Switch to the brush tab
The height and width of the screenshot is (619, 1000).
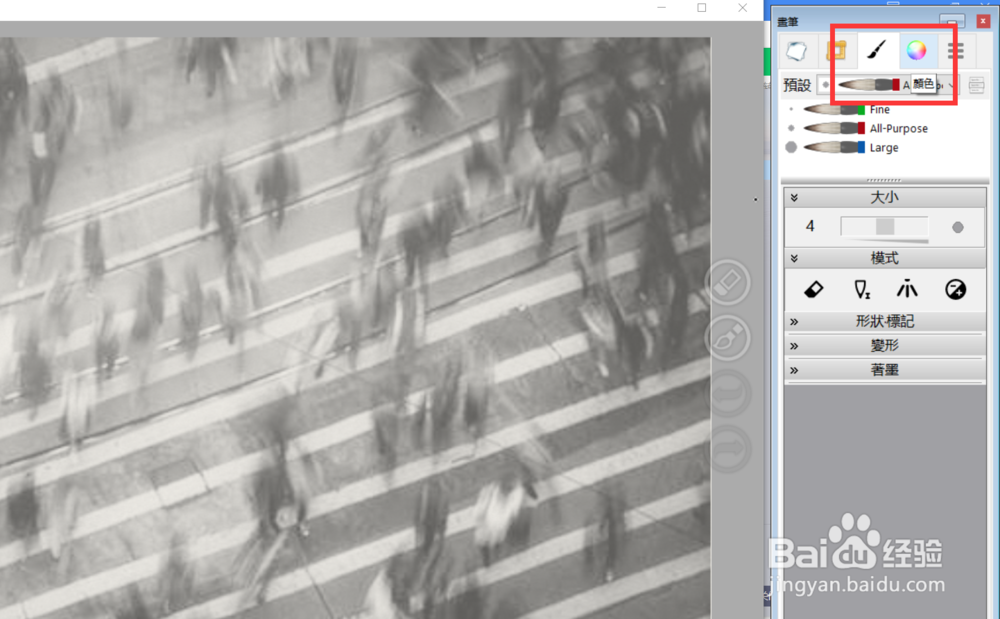click(877, 51)
